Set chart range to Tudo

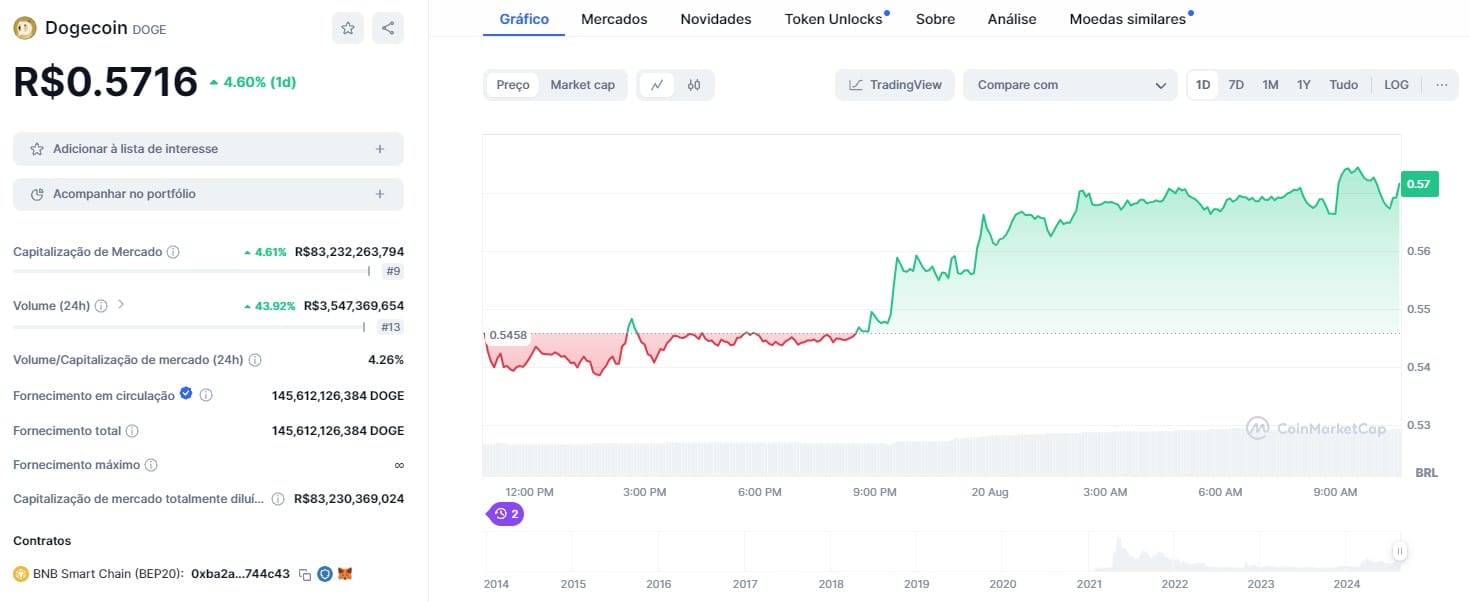(x=1344, y=85)
